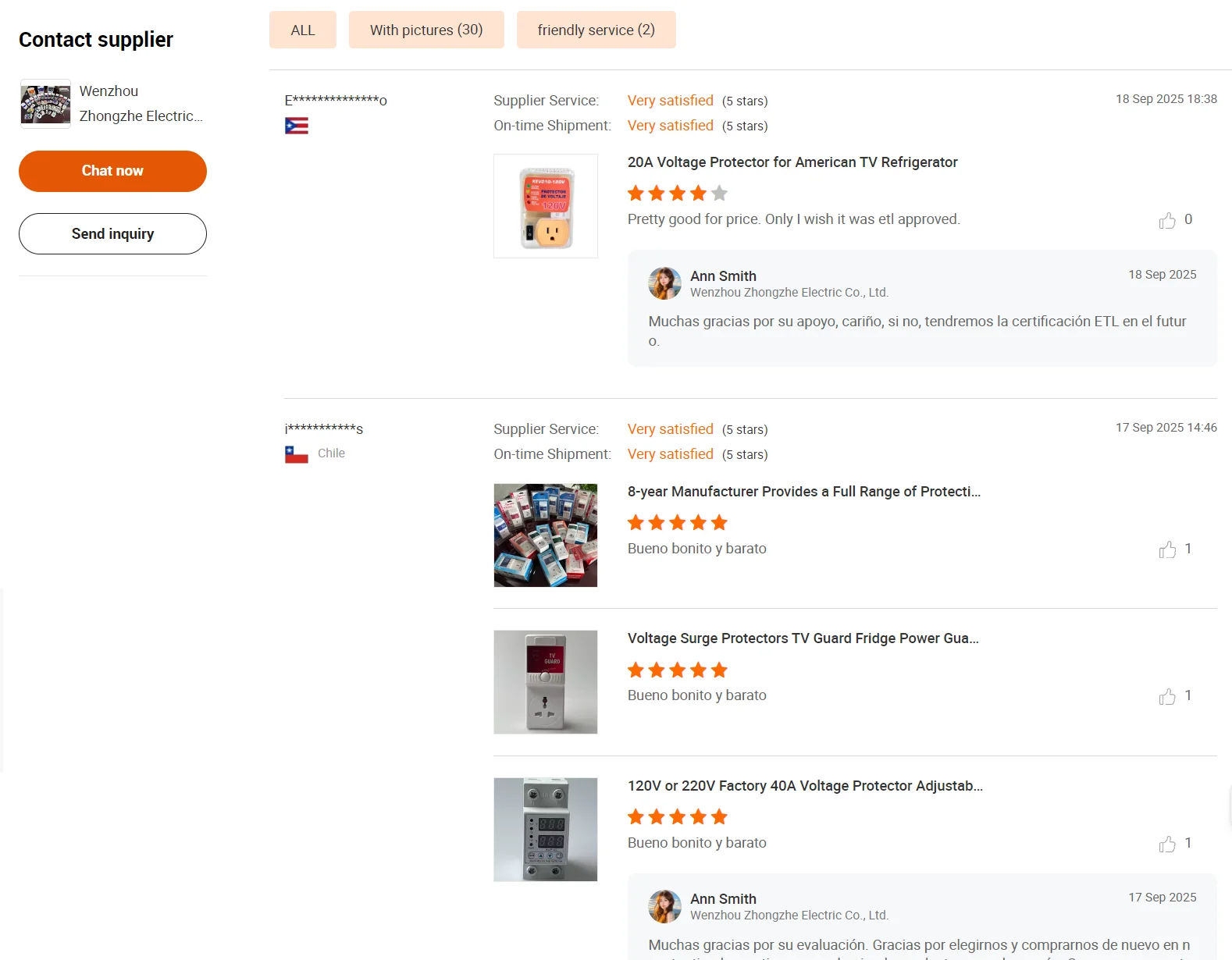Click the Send inquiry button
This screenshot has width=1232, height=960.
[112, 234]
